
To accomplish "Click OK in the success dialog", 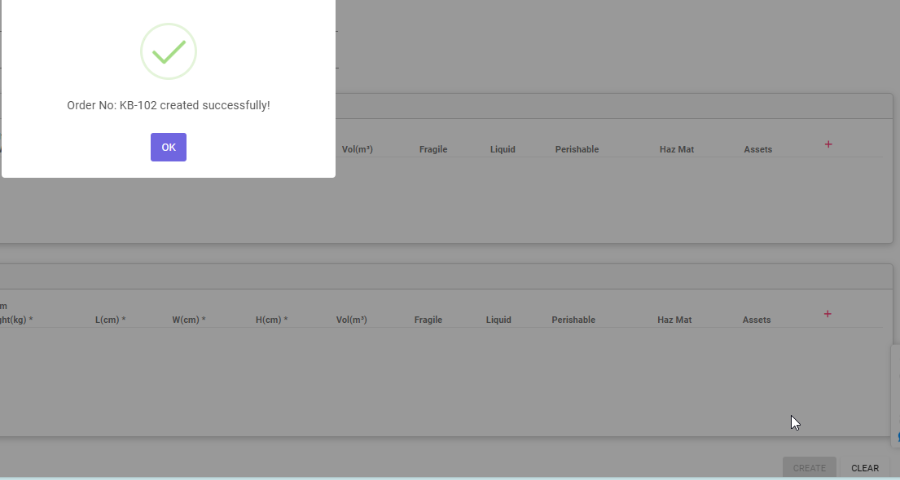I will pos(168,147).
